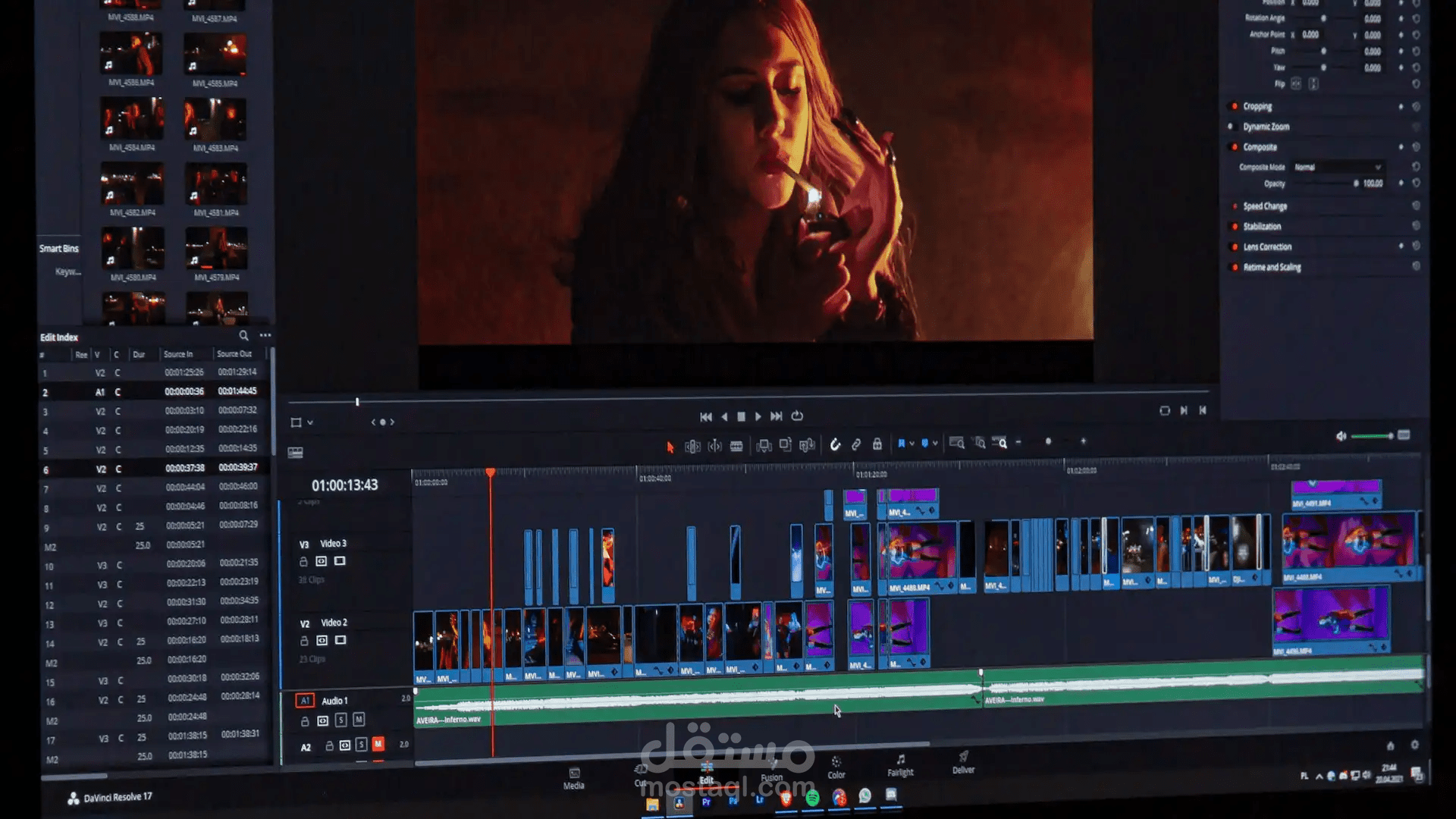Open the flag color dropdown arrow
This screenshot has height=819, width=1456.
(912, 443)
